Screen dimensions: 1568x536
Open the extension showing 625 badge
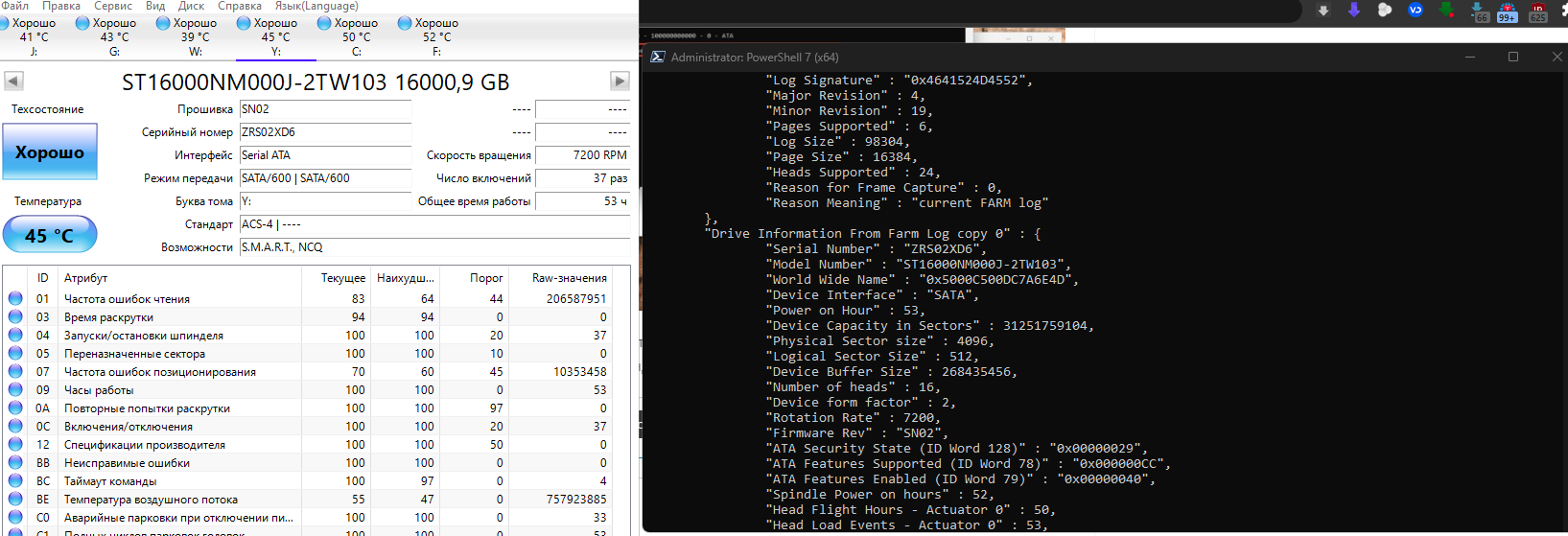[1538, 12]
